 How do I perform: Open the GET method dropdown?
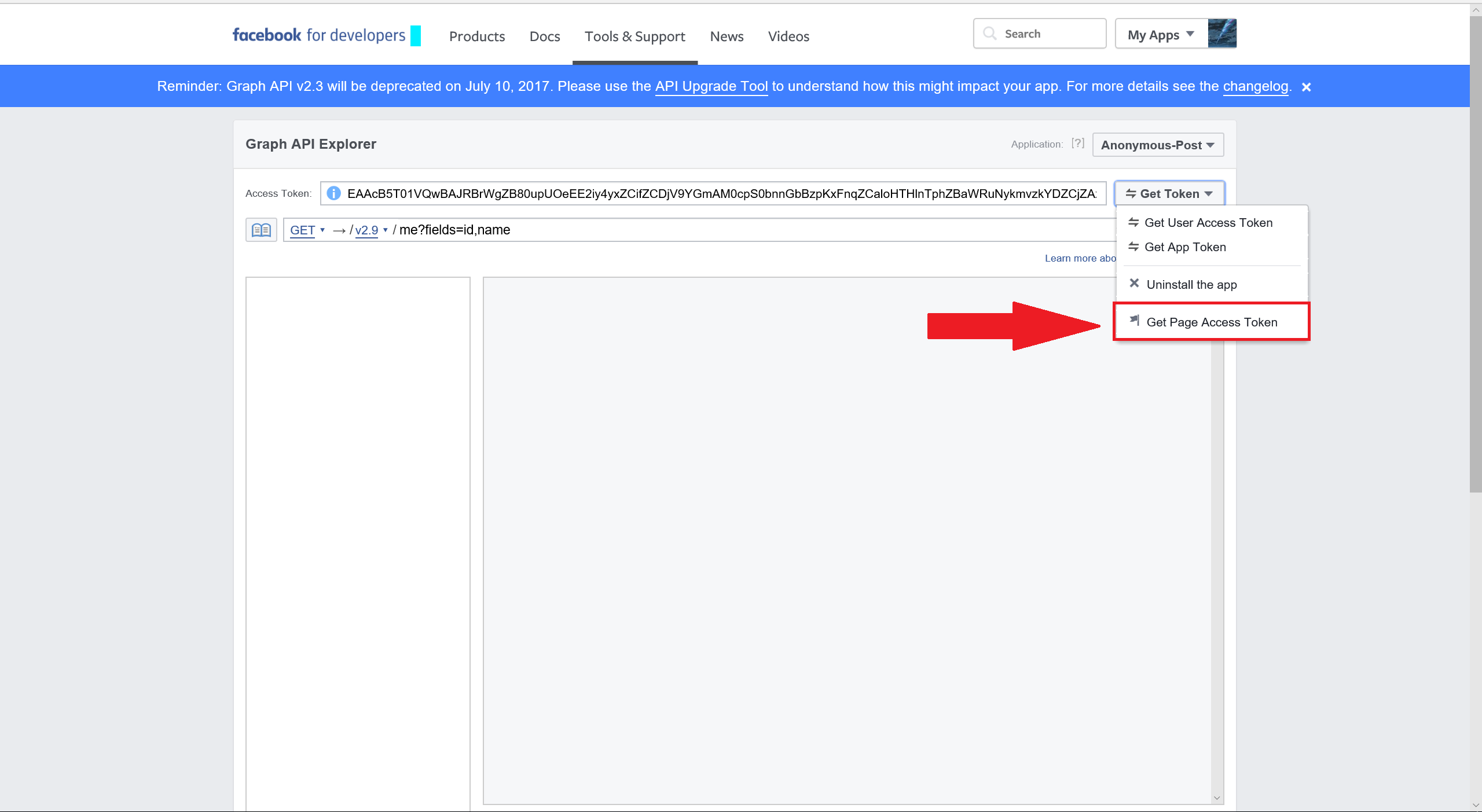coord(307,230)
